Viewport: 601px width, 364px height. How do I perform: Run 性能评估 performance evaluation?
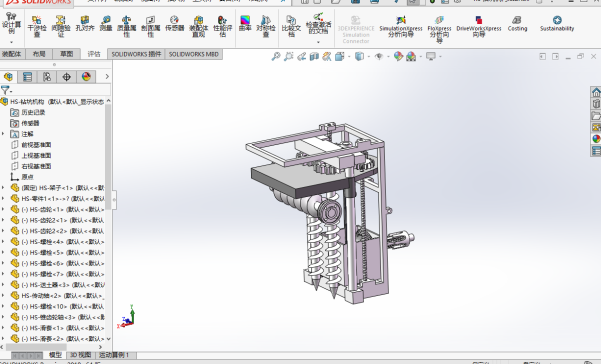223,26
